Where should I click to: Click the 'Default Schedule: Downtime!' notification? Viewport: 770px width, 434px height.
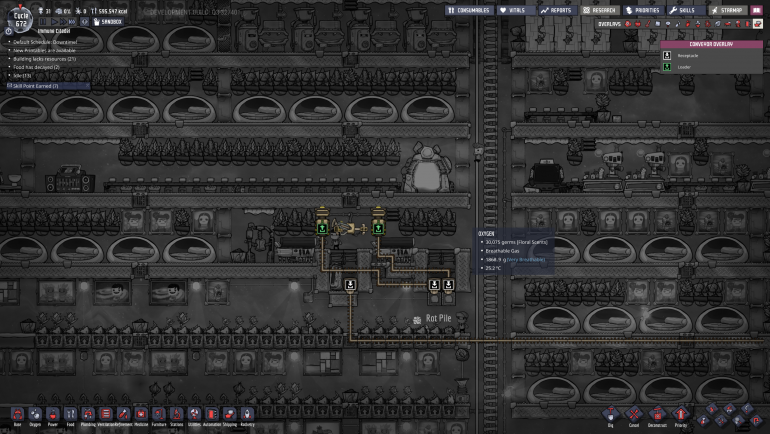pos(45,42)
